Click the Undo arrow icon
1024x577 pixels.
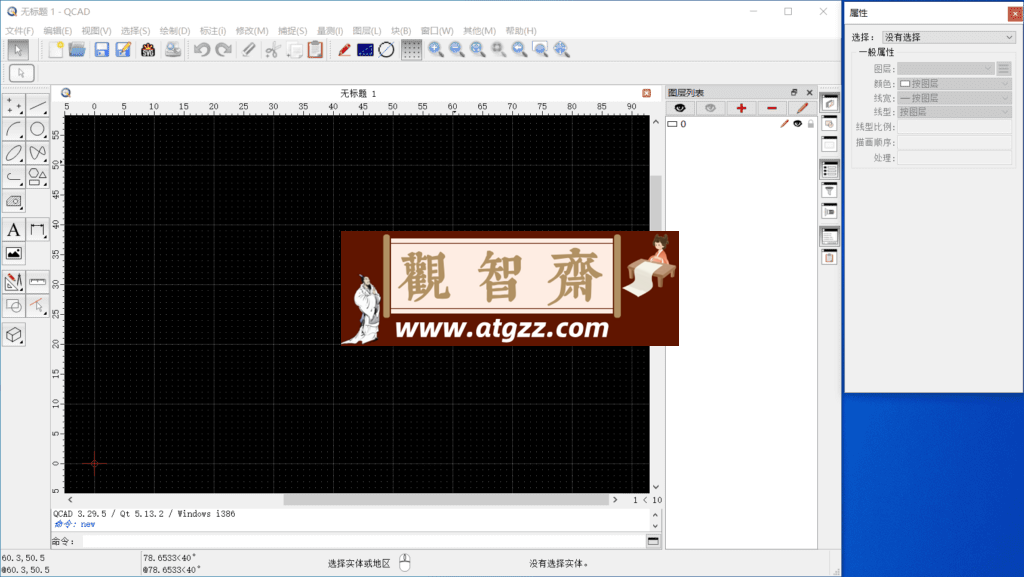[x=202, y=50]
